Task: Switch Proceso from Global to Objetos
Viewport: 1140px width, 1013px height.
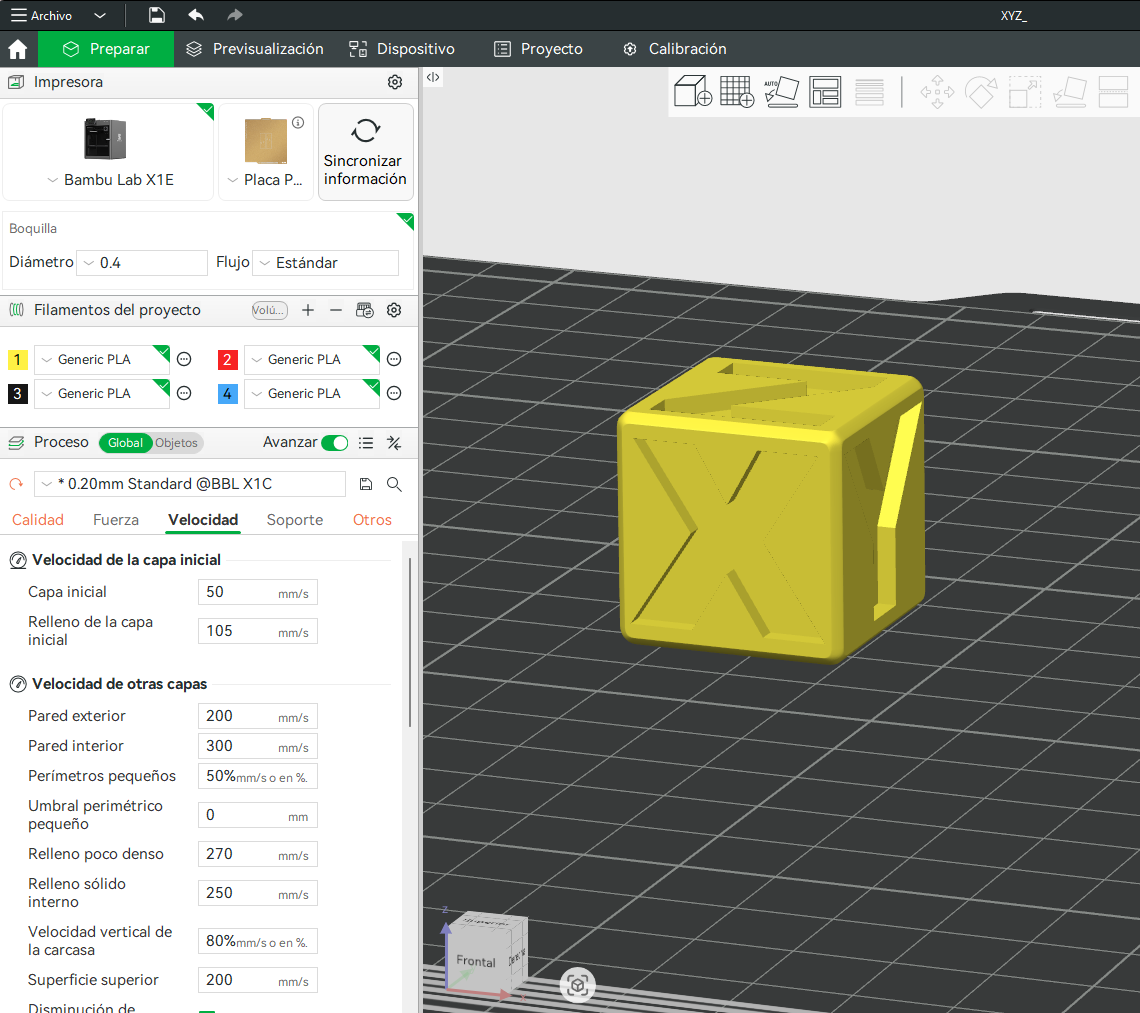Action: (177, 442)
